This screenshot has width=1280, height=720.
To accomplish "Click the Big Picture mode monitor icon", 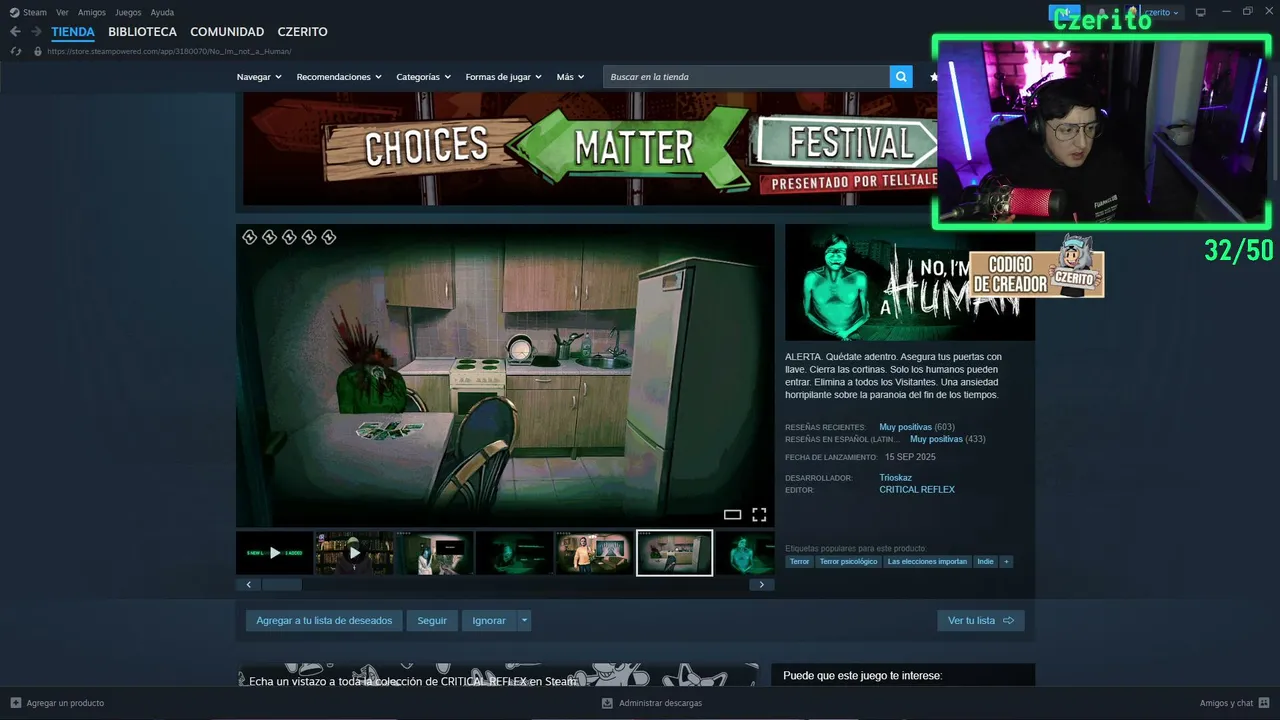I will coord(1201,12).
